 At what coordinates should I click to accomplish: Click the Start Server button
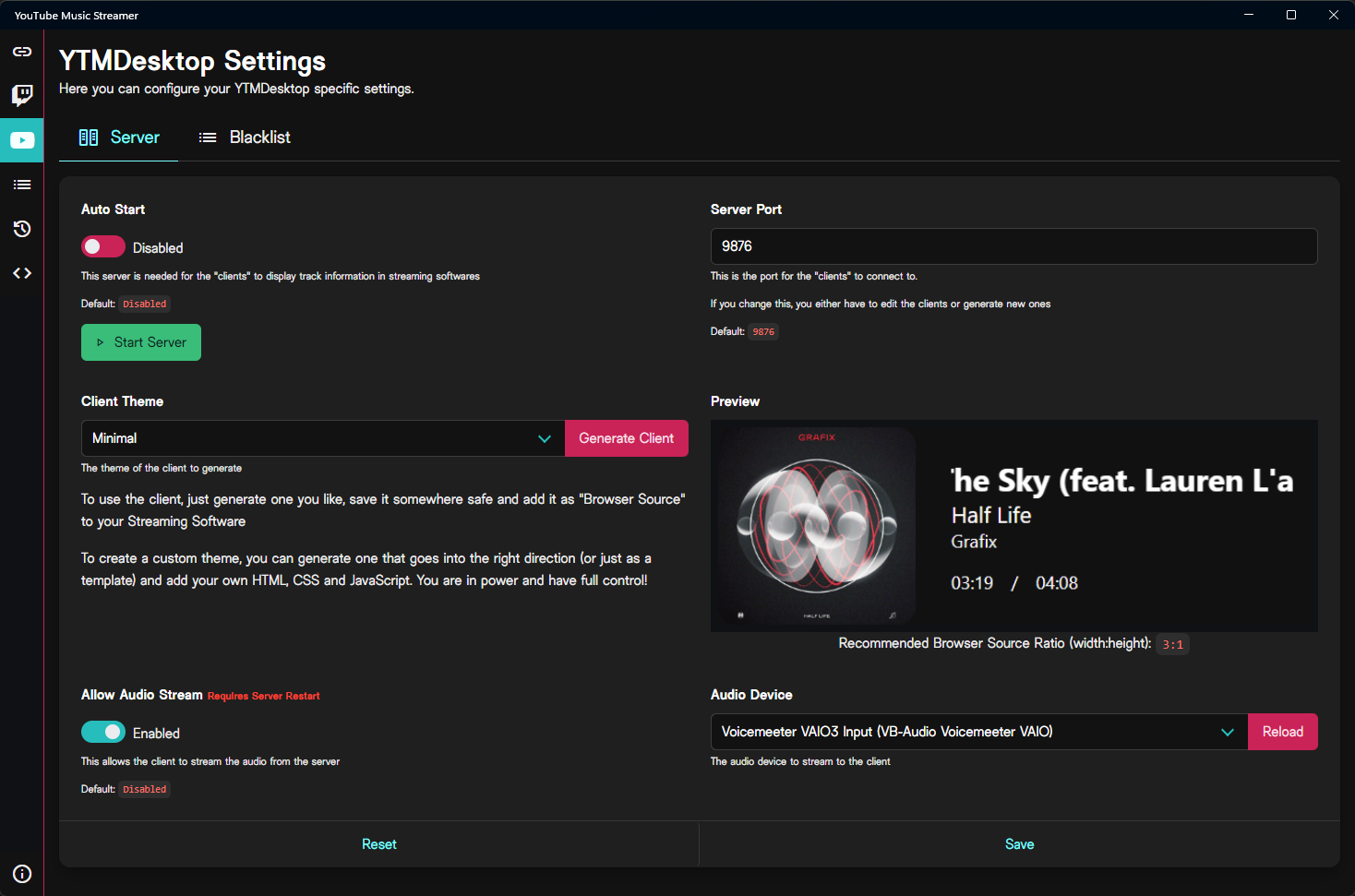tap(141, 342)
